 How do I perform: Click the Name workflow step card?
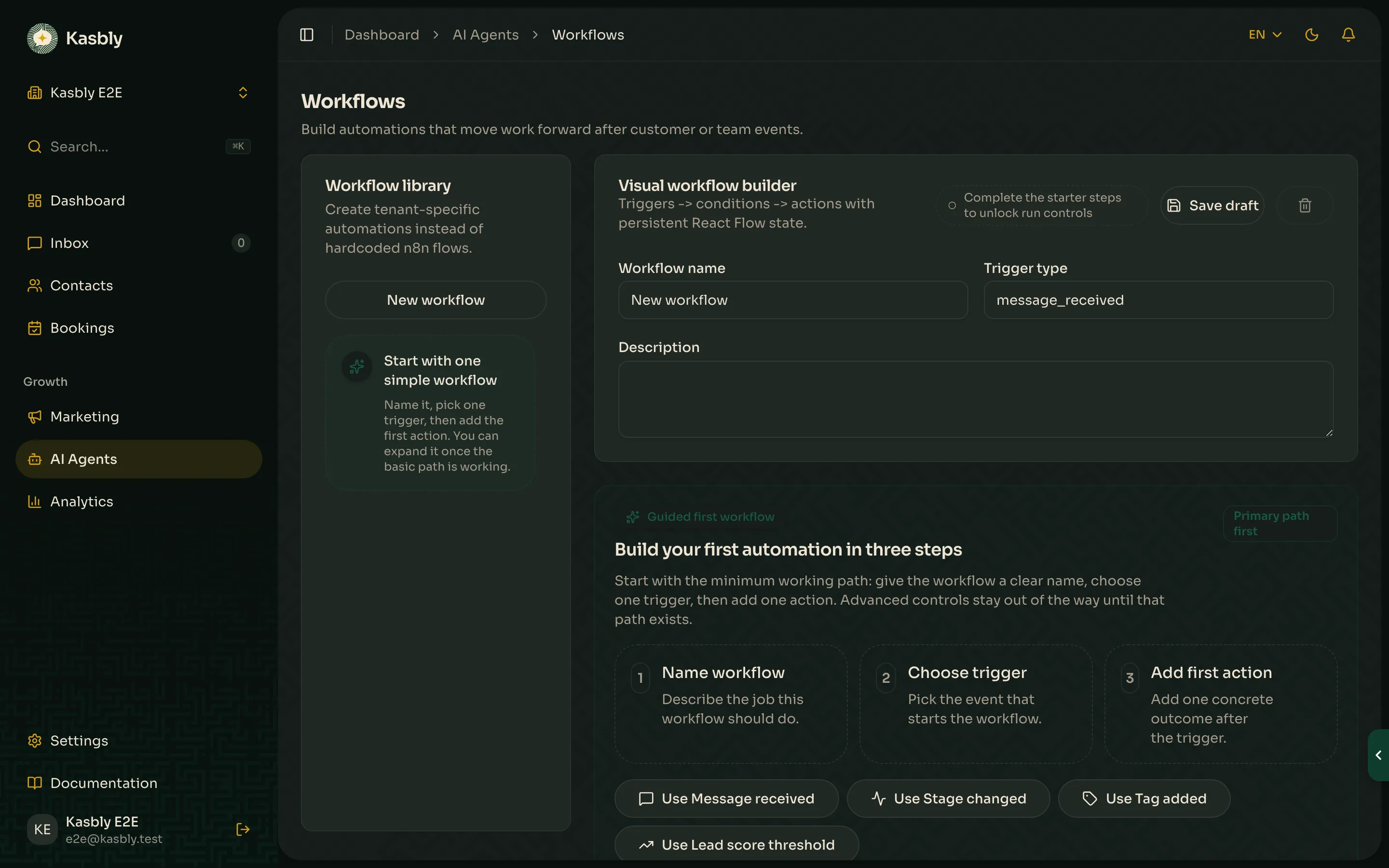click(731, 704)
